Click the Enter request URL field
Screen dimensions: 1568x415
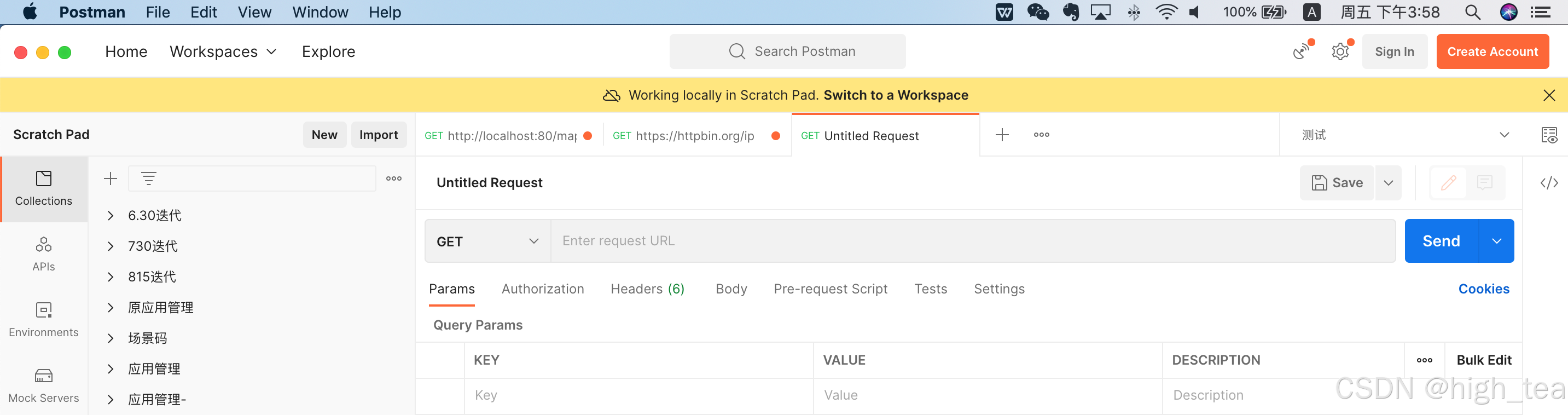(973, 241)
